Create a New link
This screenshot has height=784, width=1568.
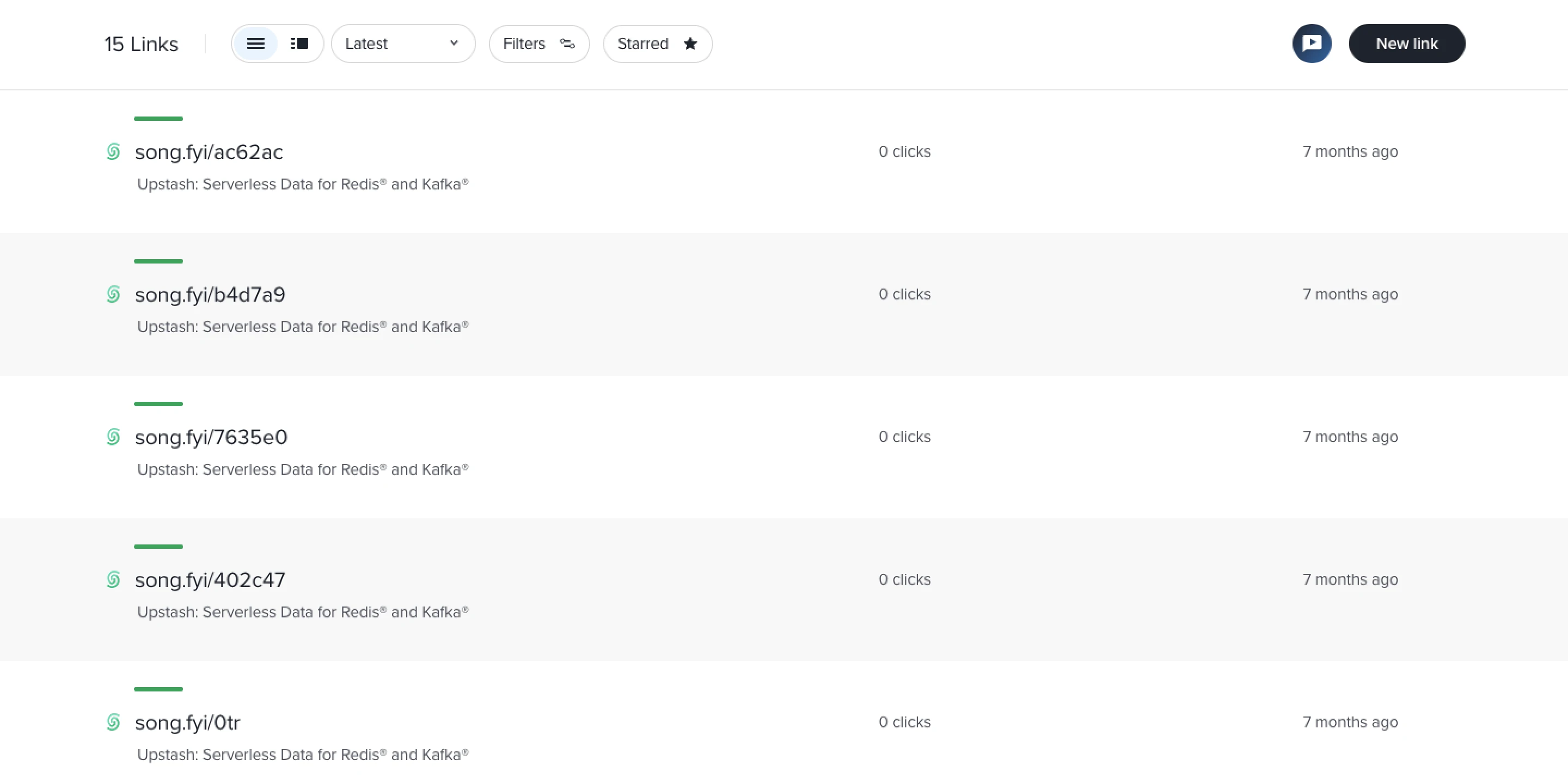[1407, 44]
